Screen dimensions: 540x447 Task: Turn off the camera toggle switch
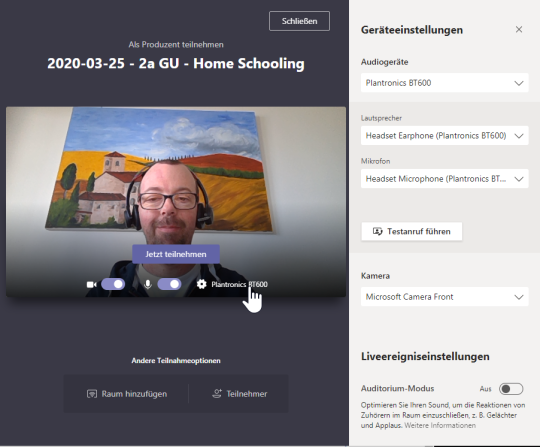[x=113, y=284]
